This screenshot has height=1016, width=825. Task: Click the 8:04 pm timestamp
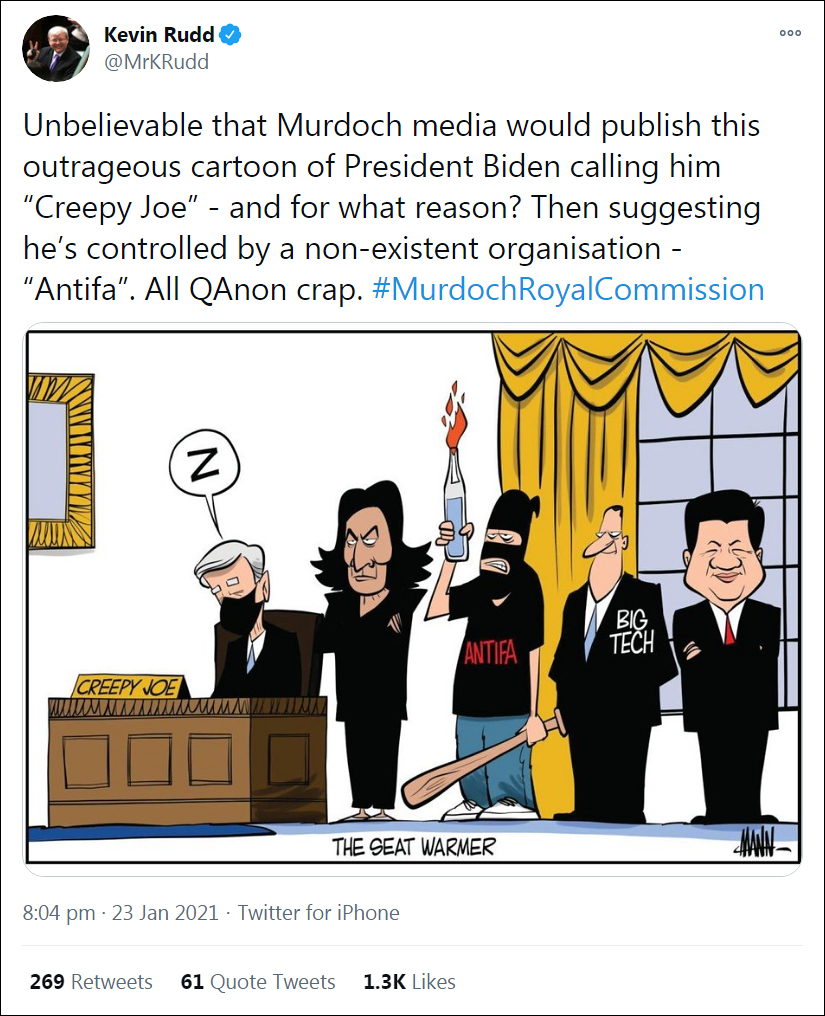click(x=59, y=912)
